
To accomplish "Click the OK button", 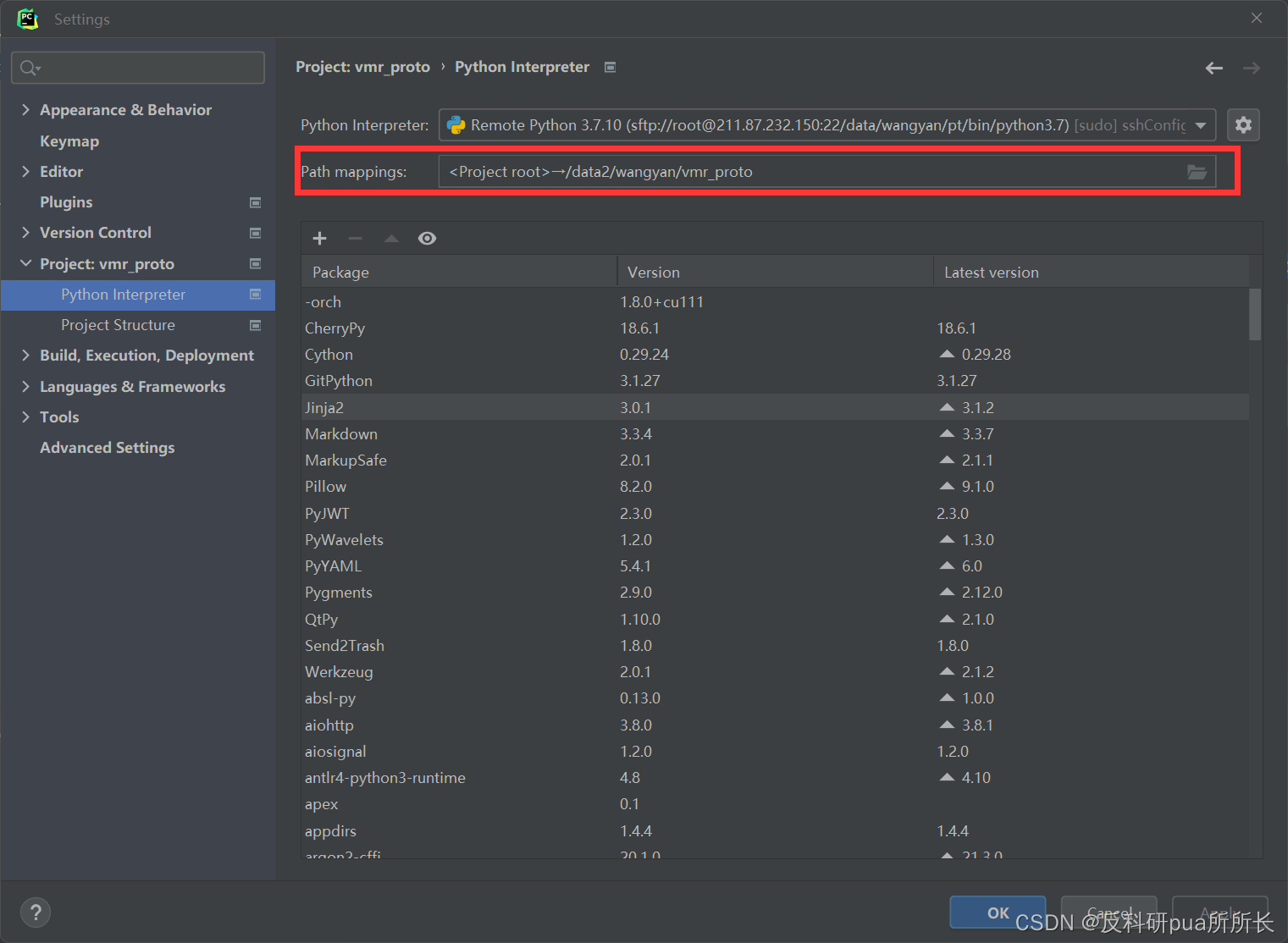I will click(x=998, y=913).
